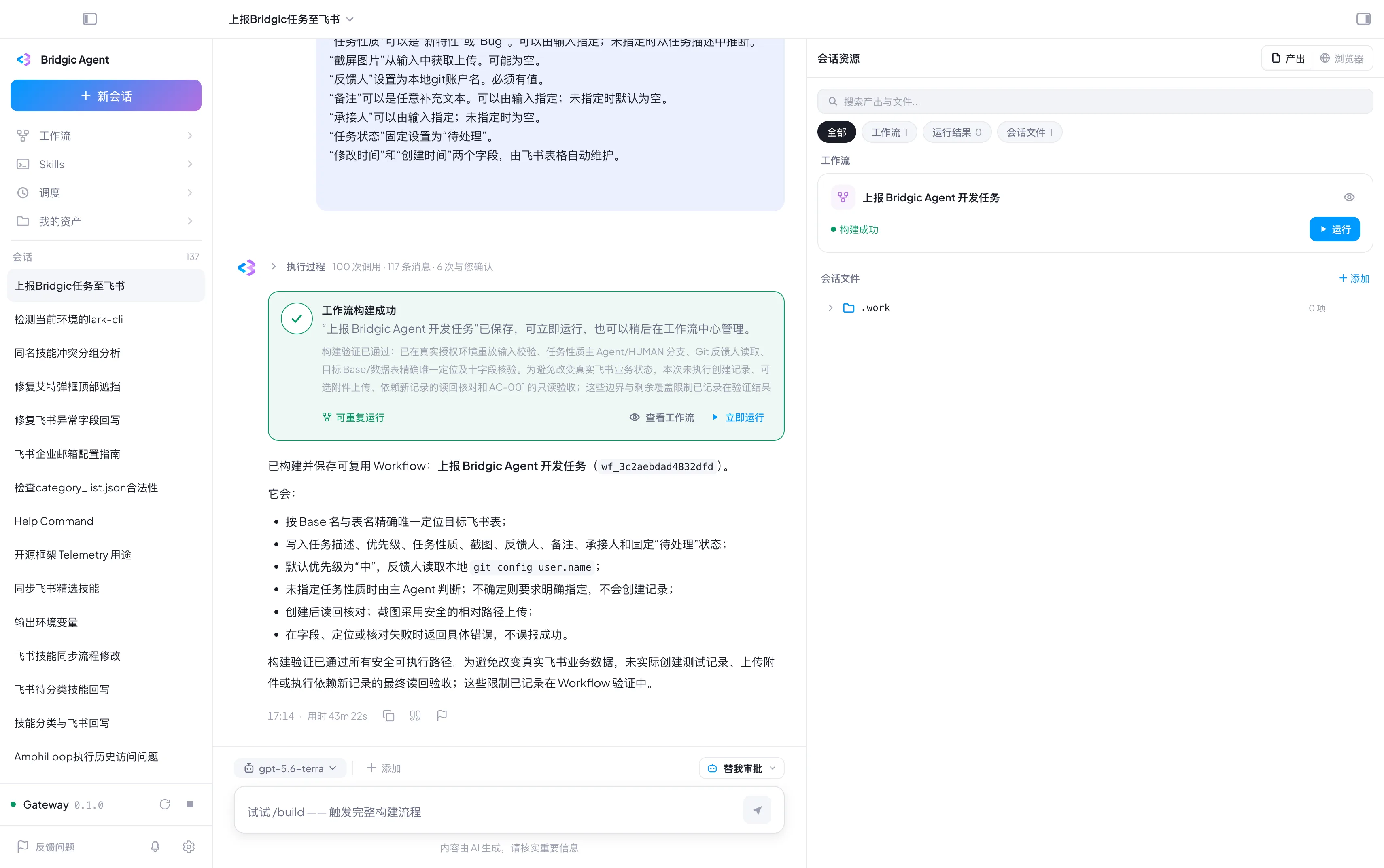This screenshot has height=868, width=1384.
Task: Open notifications bell icon
Action: (155, 847)
